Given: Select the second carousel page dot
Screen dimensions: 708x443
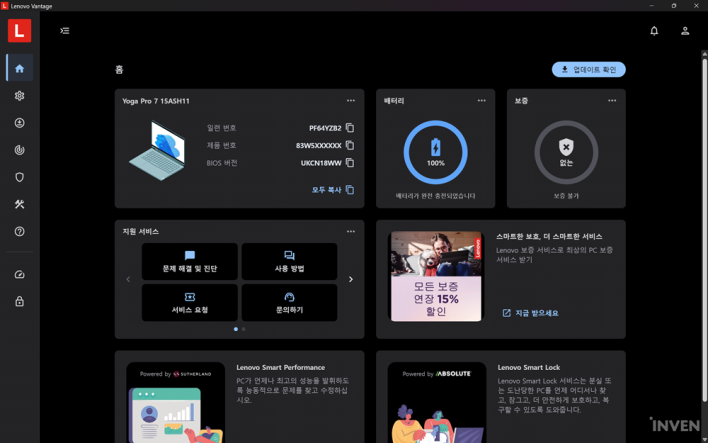Looking at the screenshot, I should click(x=244, y=329).
